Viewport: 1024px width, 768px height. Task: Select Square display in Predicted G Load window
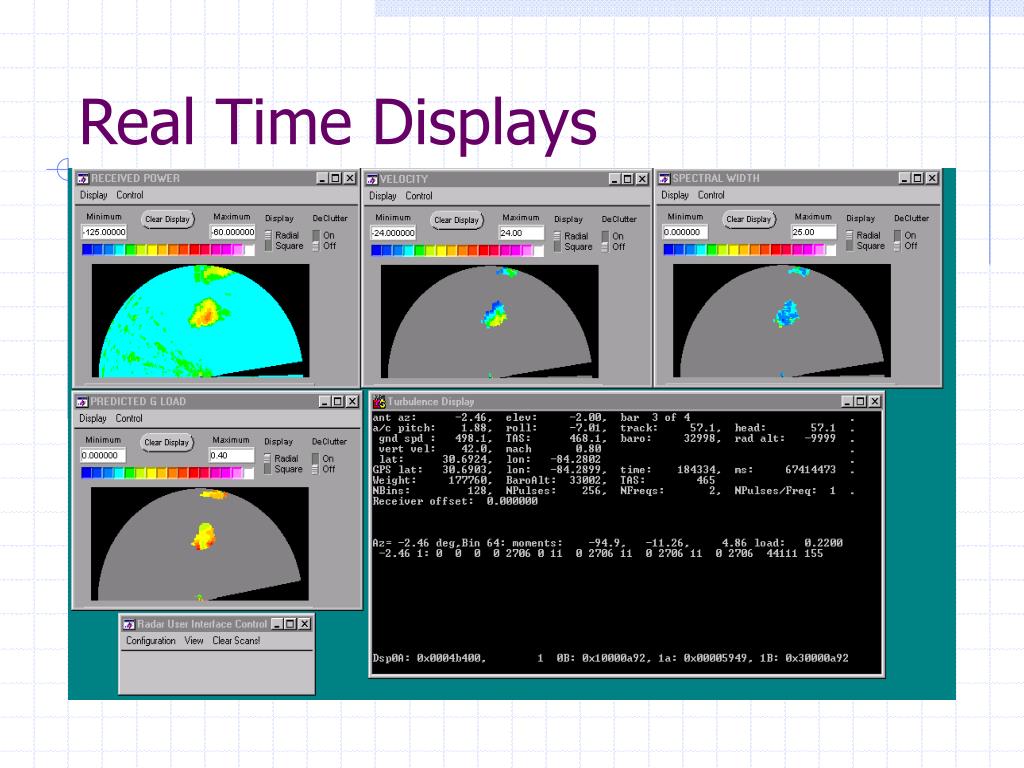pos(268,470)
